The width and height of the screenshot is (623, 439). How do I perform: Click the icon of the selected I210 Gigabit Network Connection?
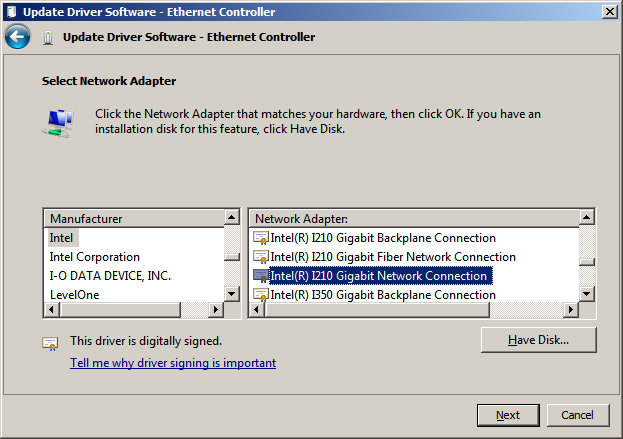pyautogui.click(x=261, y=276)
